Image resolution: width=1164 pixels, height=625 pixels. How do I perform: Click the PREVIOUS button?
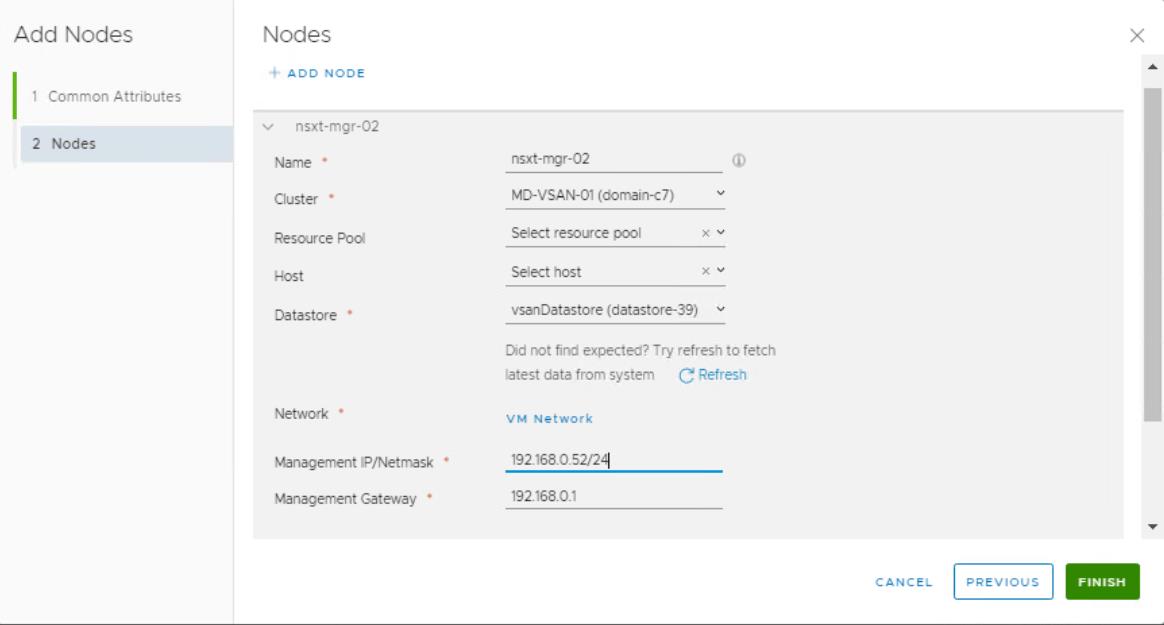1003,582
